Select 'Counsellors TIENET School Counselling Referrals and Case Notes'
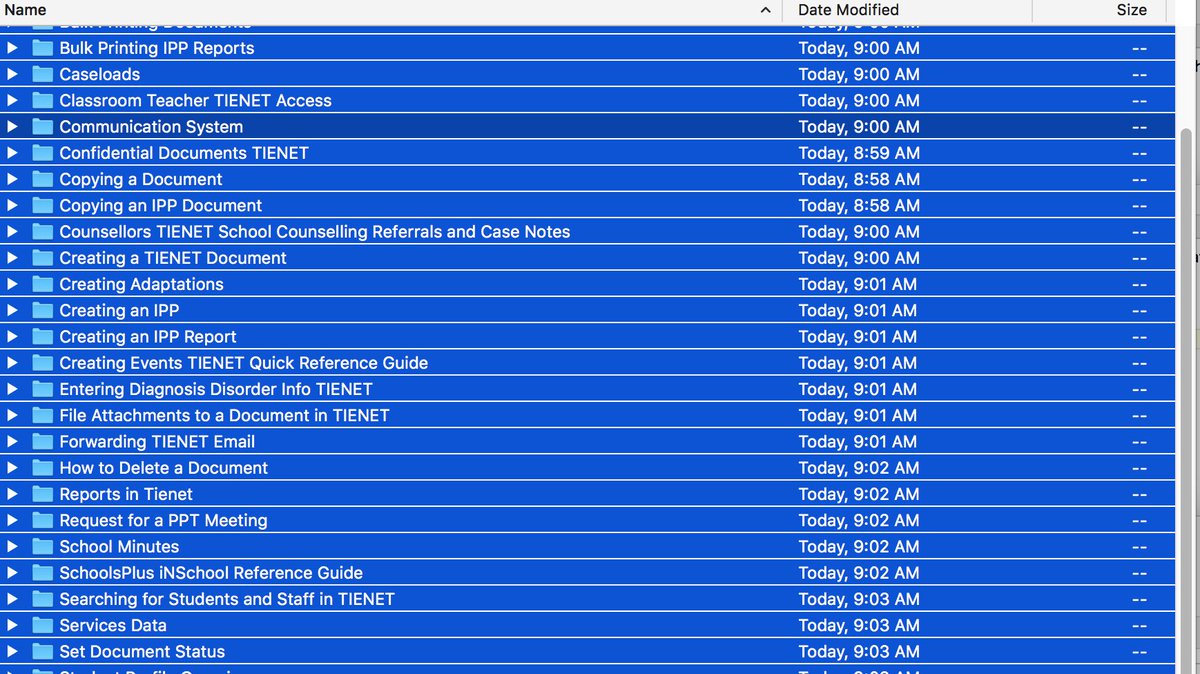The width and height of the screenshot is (1200, 674). (315, 232)
